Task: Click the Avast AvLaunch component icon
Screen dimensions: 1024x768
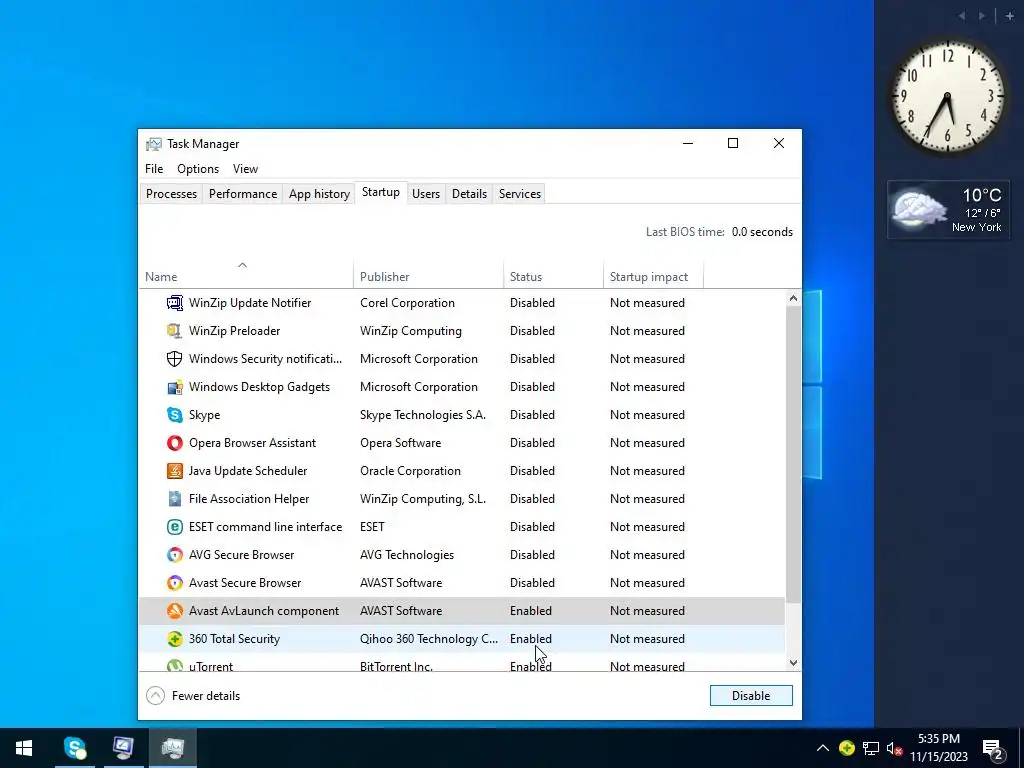Action: pyautogui.click(x=174, y=611)
